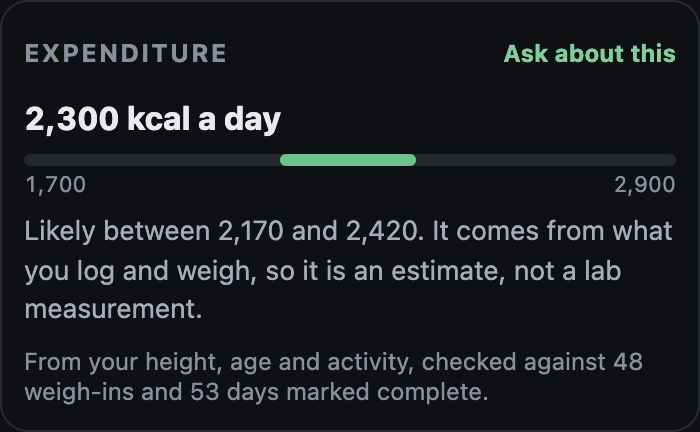Click the dark track left of green segment
The height and width of the screenshot is (432, 700).
tap(152, 160)
